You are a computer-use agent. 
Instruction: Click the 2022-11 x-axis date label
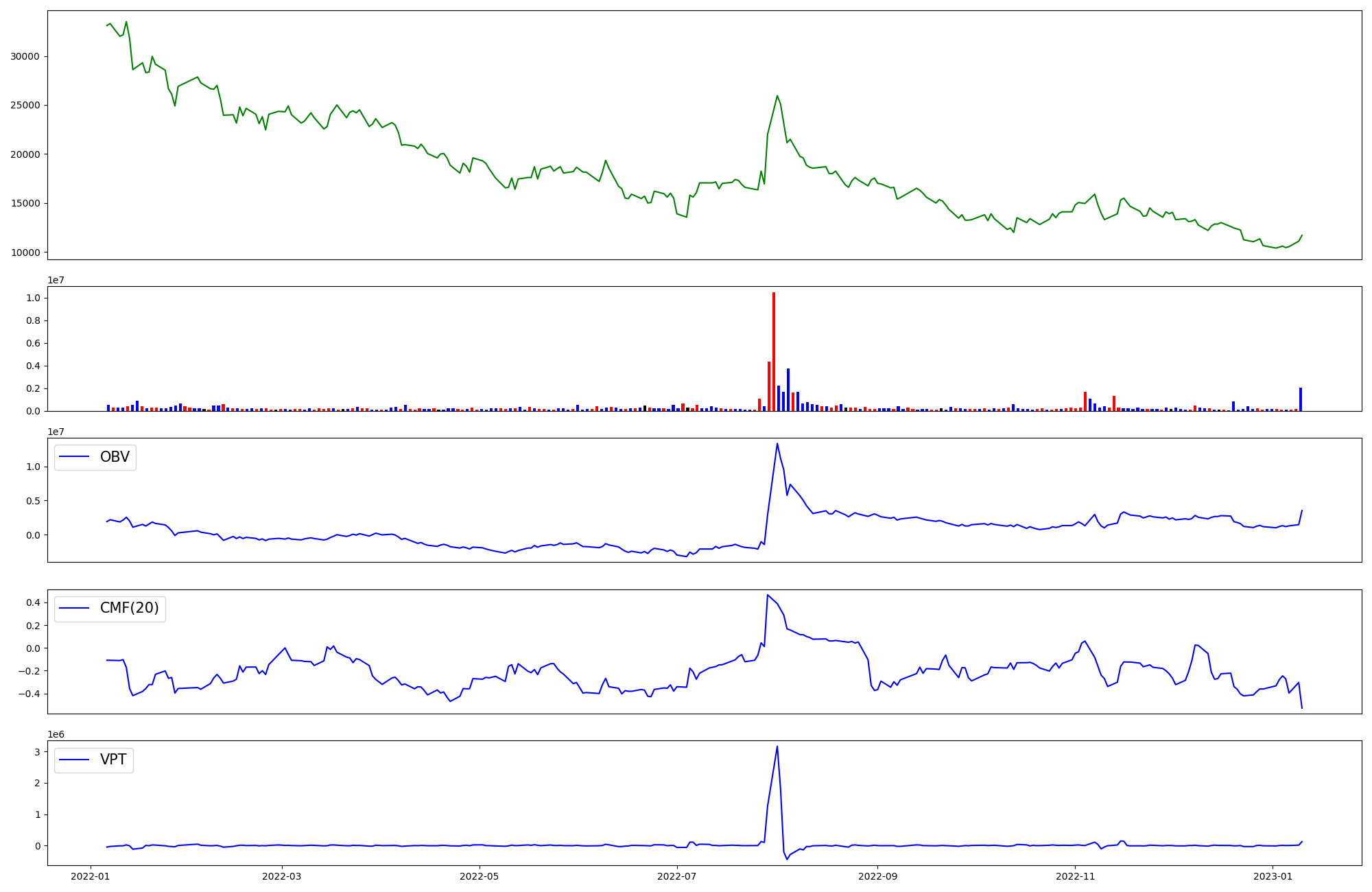click(x=1075, y=876)
